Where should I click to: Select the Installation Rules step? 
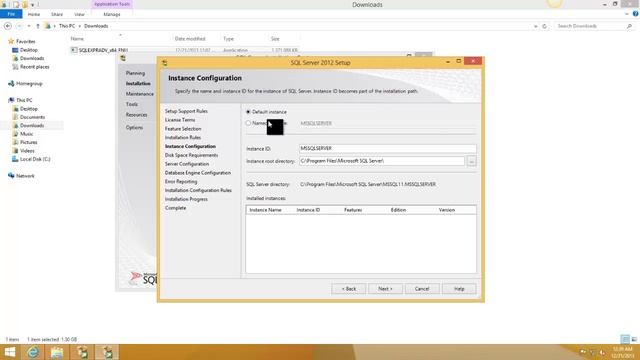[x=183, y=138]
